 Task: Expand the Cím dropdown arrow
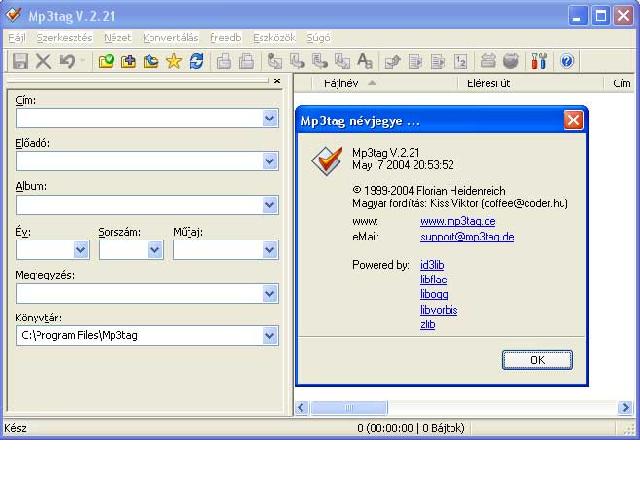coord(270,118)
